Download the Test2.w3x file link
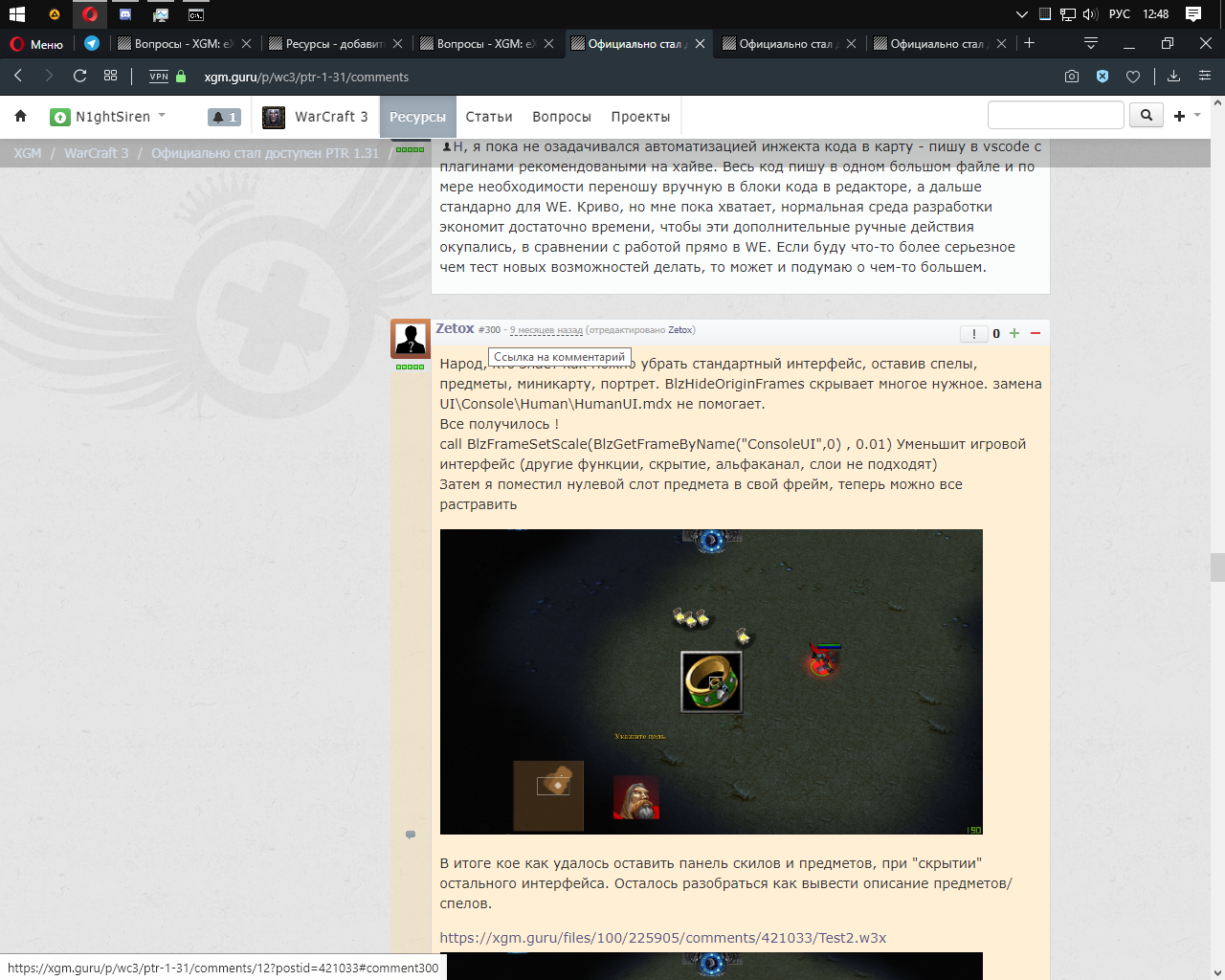 click(x=663, y=938)
